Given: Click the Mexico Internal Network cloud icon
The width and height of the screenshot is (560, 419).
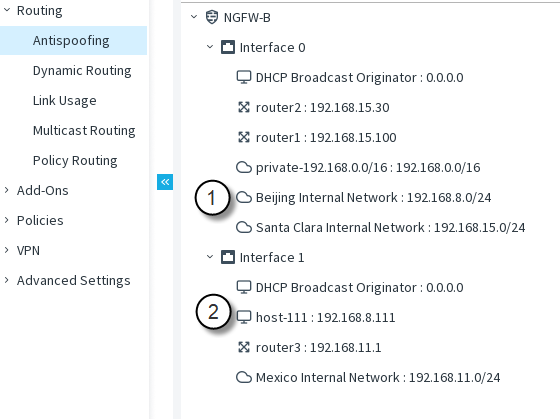Looking at the screenshot, I should click(x=244, y=377).
